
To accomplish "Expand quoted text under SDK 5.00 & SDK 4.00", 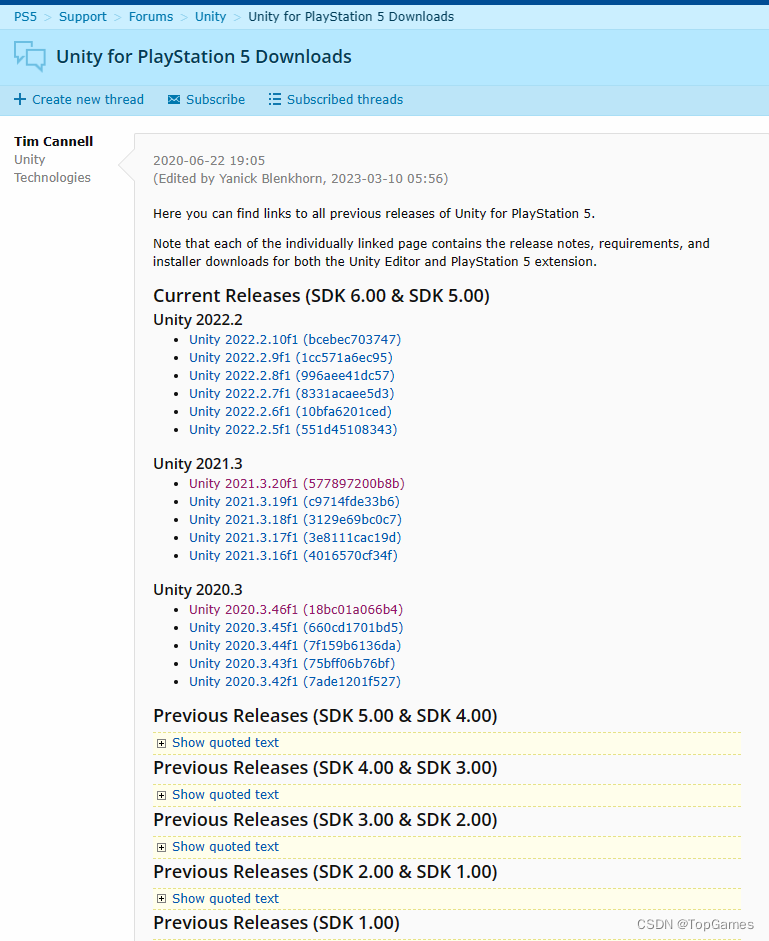I will [225, 742].
